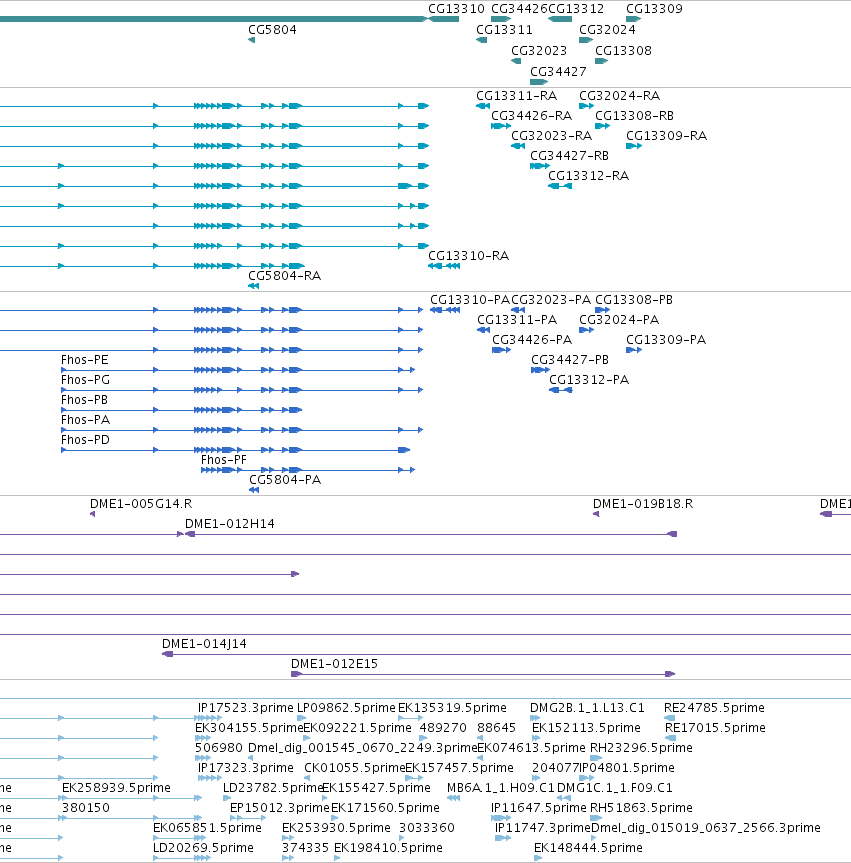The image size is (851, 863).
Task: Click EST EK258939.5prime
Action: point(116,788)
